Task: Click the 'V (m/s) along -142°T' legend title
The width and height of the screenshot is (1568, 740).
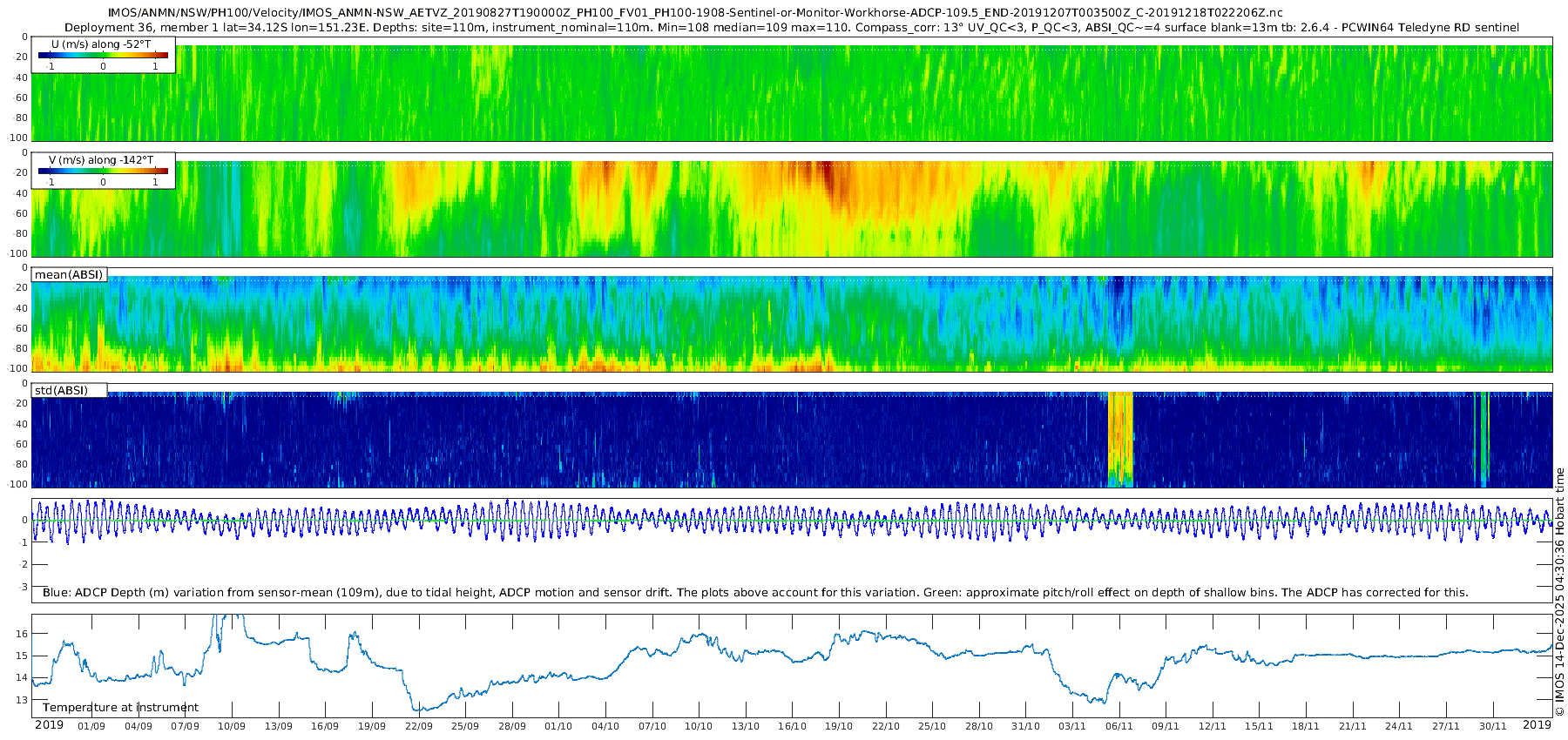Action: click(x=101, y=160)
